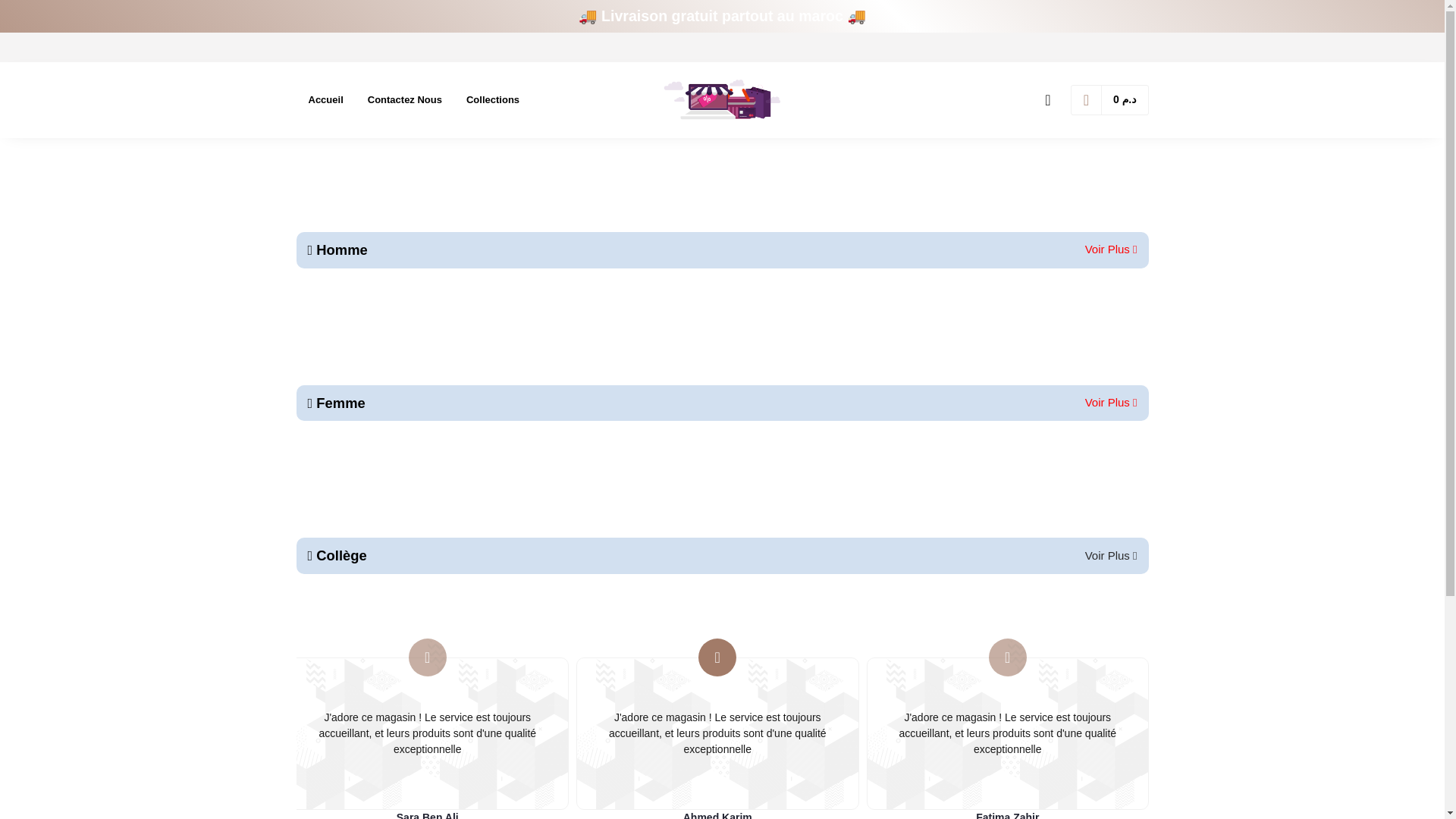This screenshot has height=819, width=1456.
Task: Open the shopping cart icon box
Action: point(1086,100)
